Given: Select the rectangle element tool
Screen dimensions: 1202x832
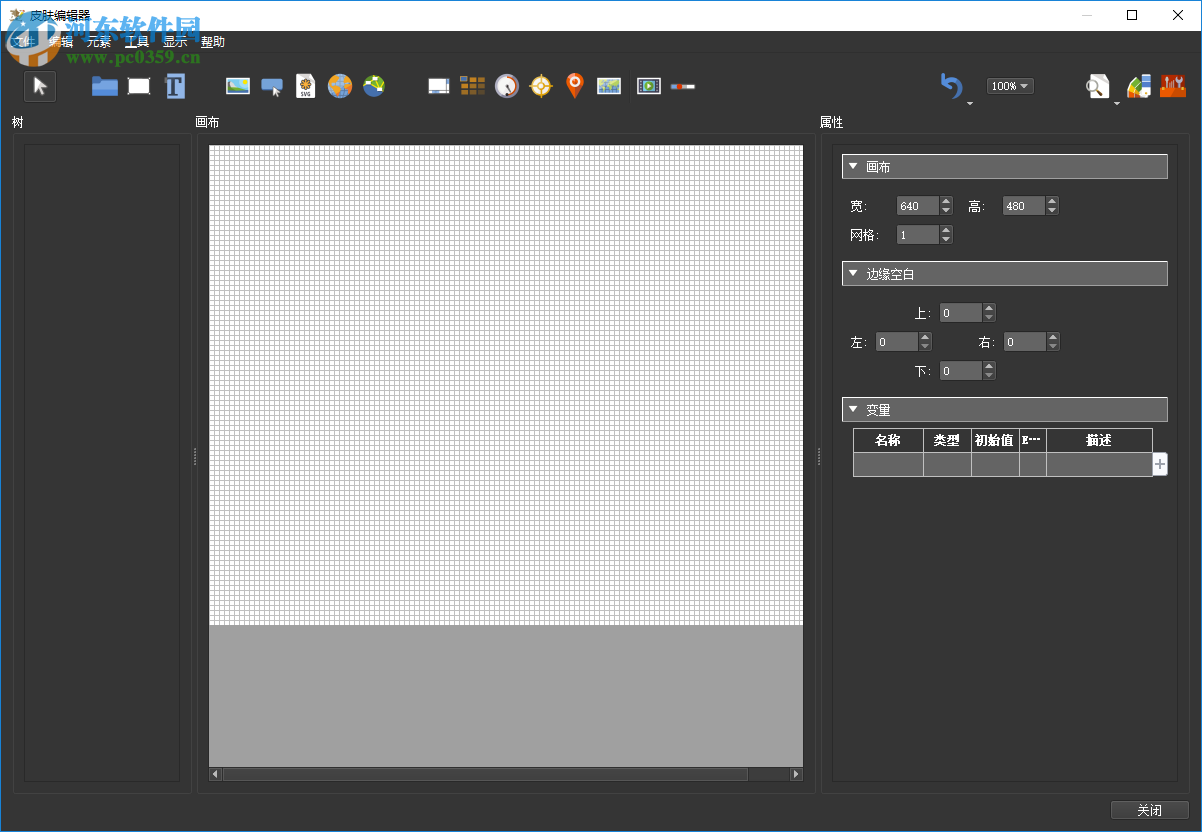Looking at the screenshot, I should [139, 86].
